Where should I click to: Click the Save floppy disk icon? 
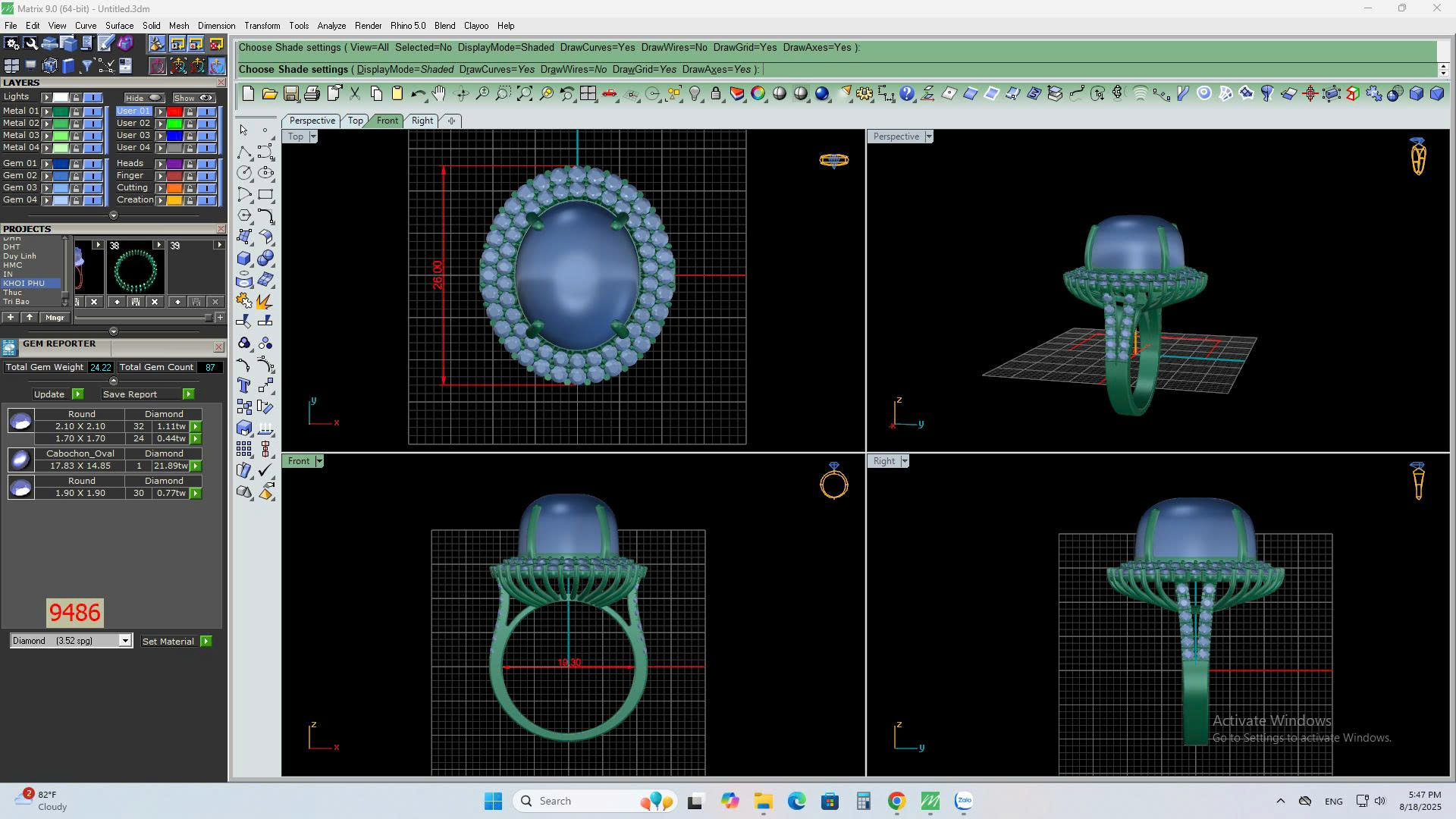tap(290, 93)
